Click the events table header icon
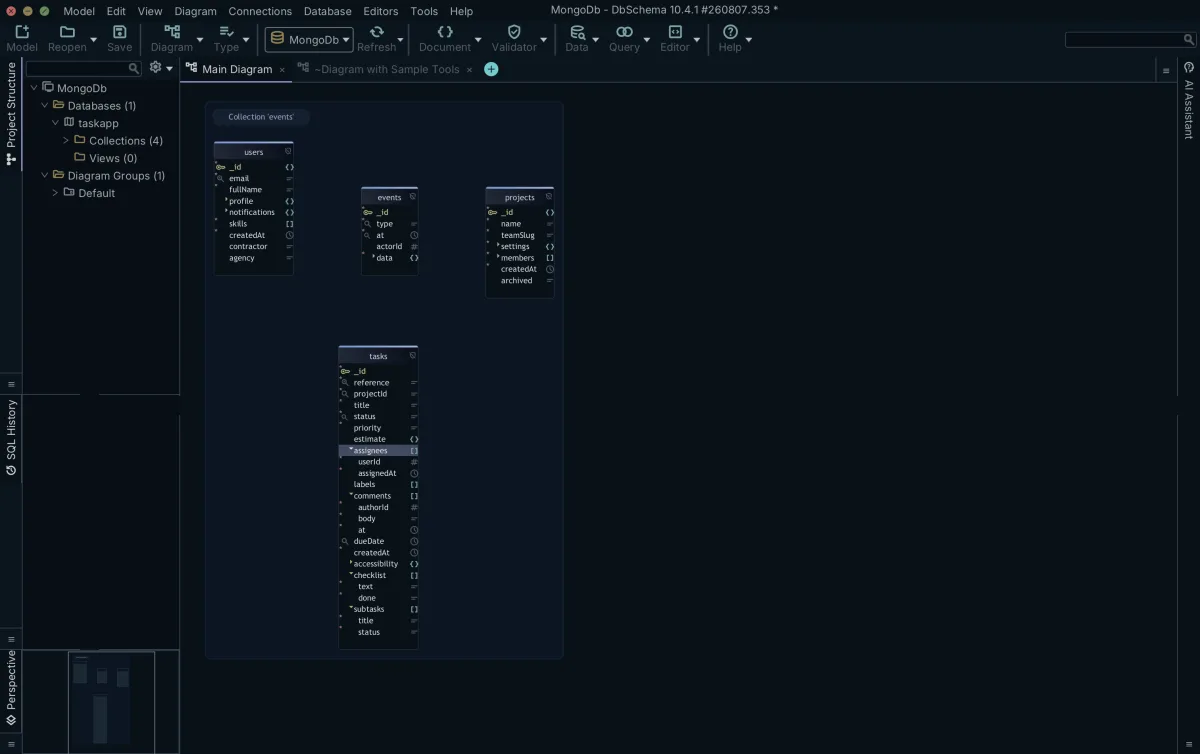 click(413, 197)
